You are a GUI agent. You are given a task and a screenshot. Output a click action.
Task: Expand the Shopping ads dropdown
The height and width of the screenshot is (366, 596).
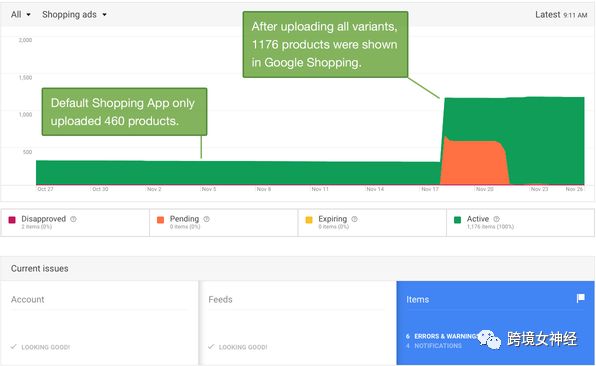pos(74,15)
